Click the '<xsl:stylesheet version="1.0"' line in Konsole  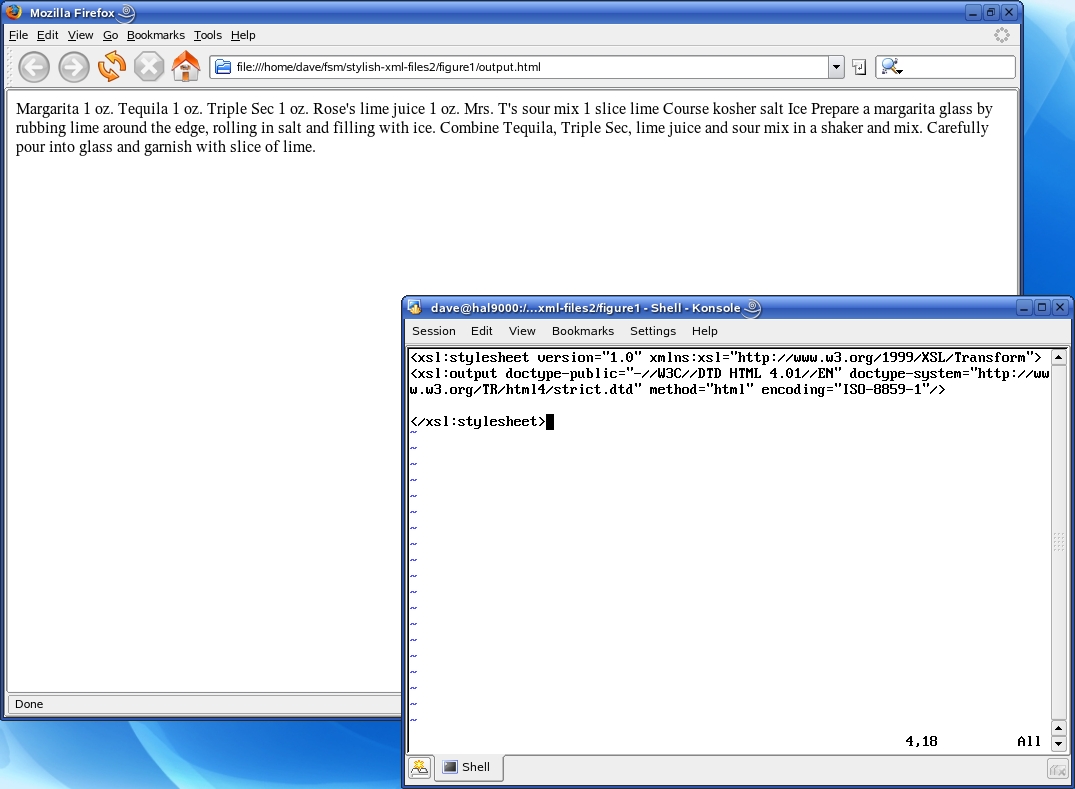725,357
